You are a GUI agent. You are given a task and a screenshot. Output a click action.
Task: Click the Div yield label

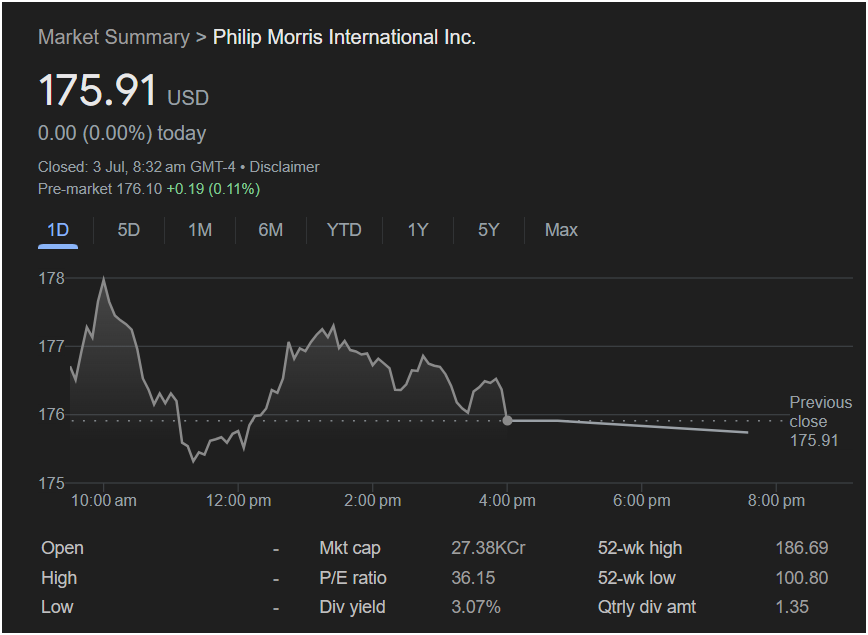352,607
